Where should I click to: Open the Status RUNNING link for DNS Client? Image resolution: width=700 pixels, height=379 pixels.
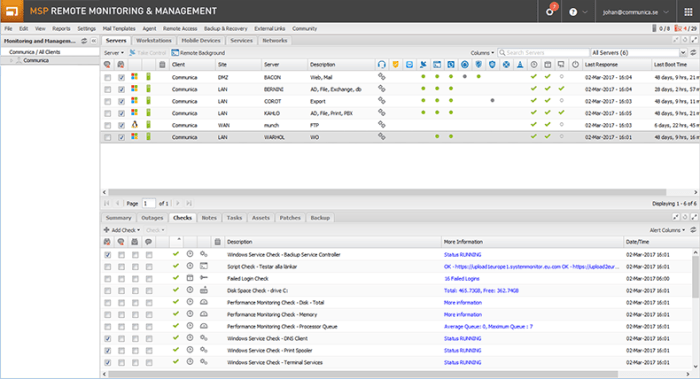(x=462, y=338)
